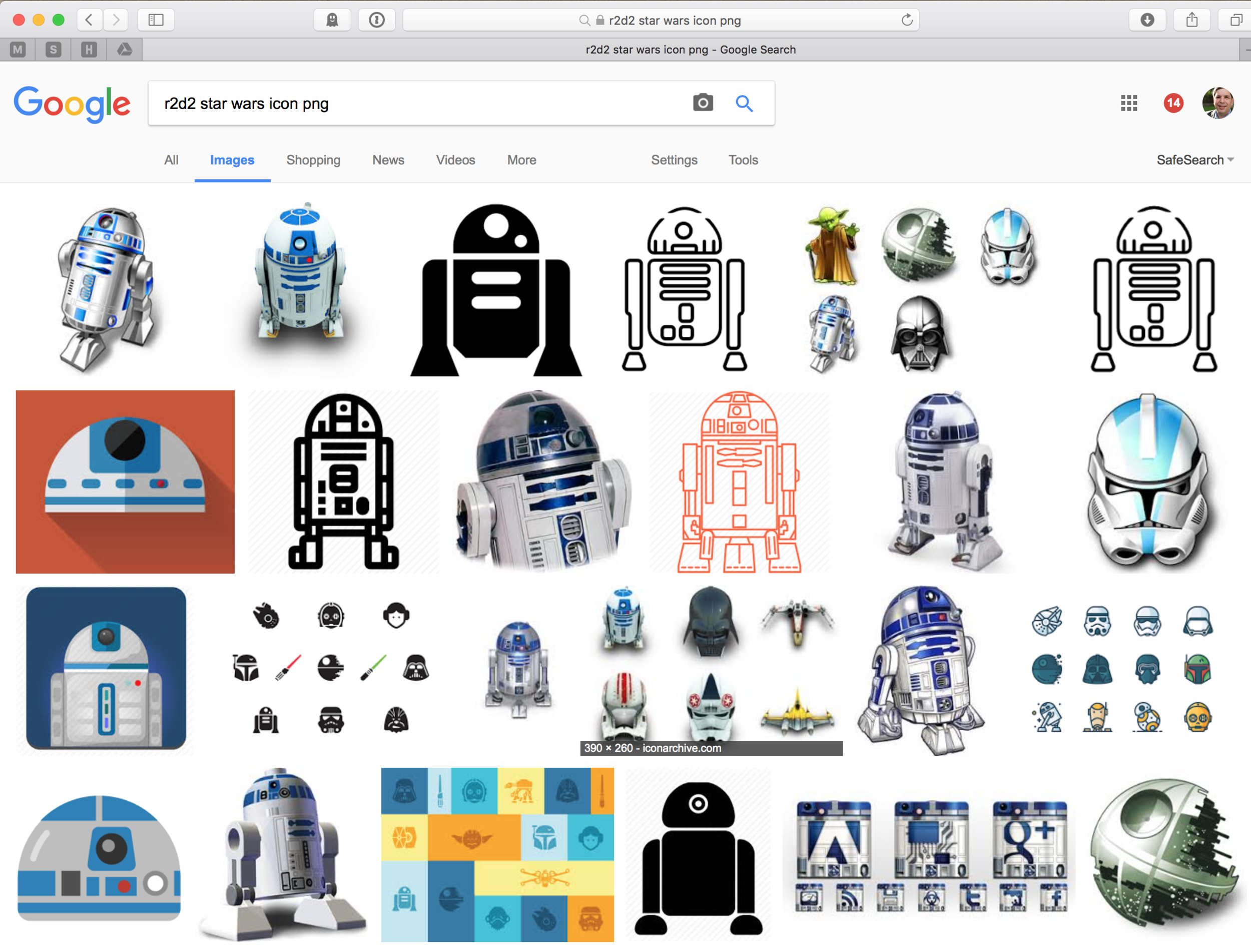
Task: Click the blue magnifier search button
Action: tap(744, 103)
